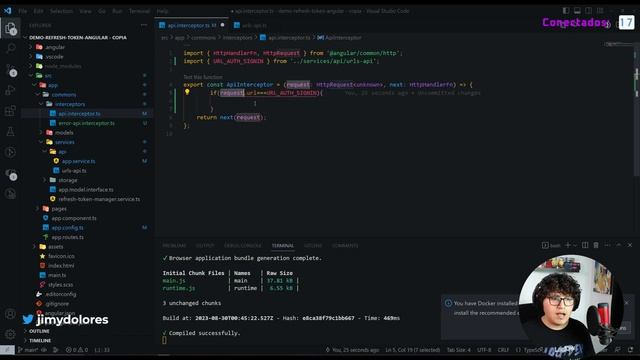Open the Explorer more actions ellipsis

144,25
